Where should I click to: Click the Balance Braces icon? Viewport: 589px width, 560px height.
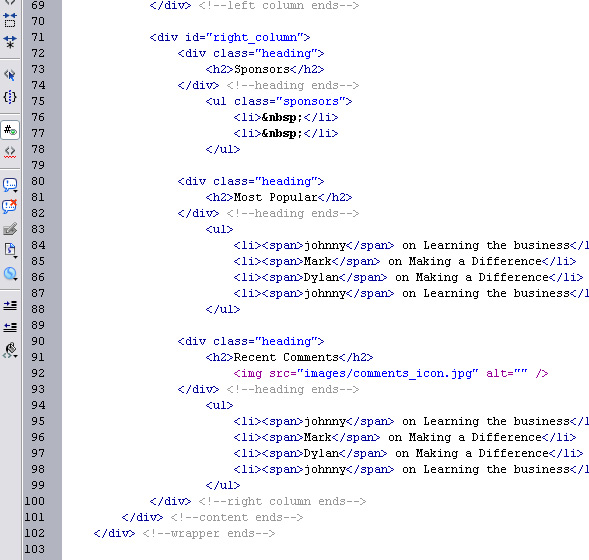[x=10, y=97]
